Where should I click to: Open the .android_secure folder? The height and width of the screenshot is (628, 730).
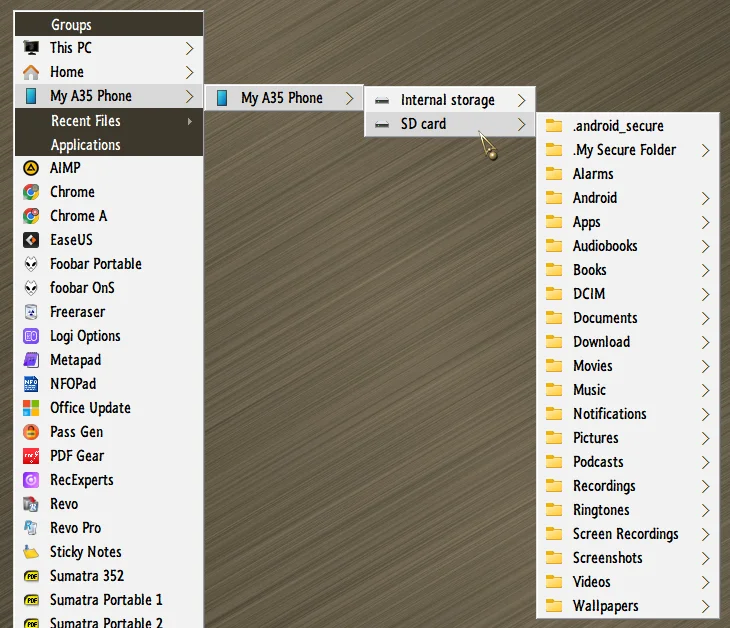(x=628, y=126)
